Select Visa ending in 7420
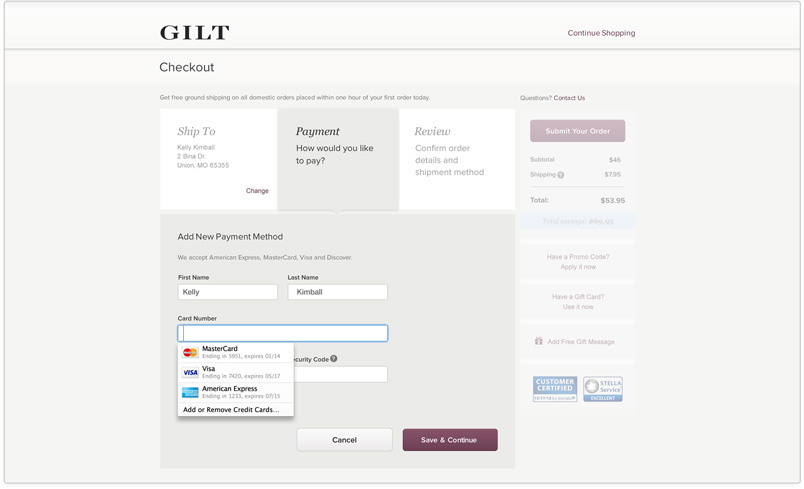 (236, 372)
